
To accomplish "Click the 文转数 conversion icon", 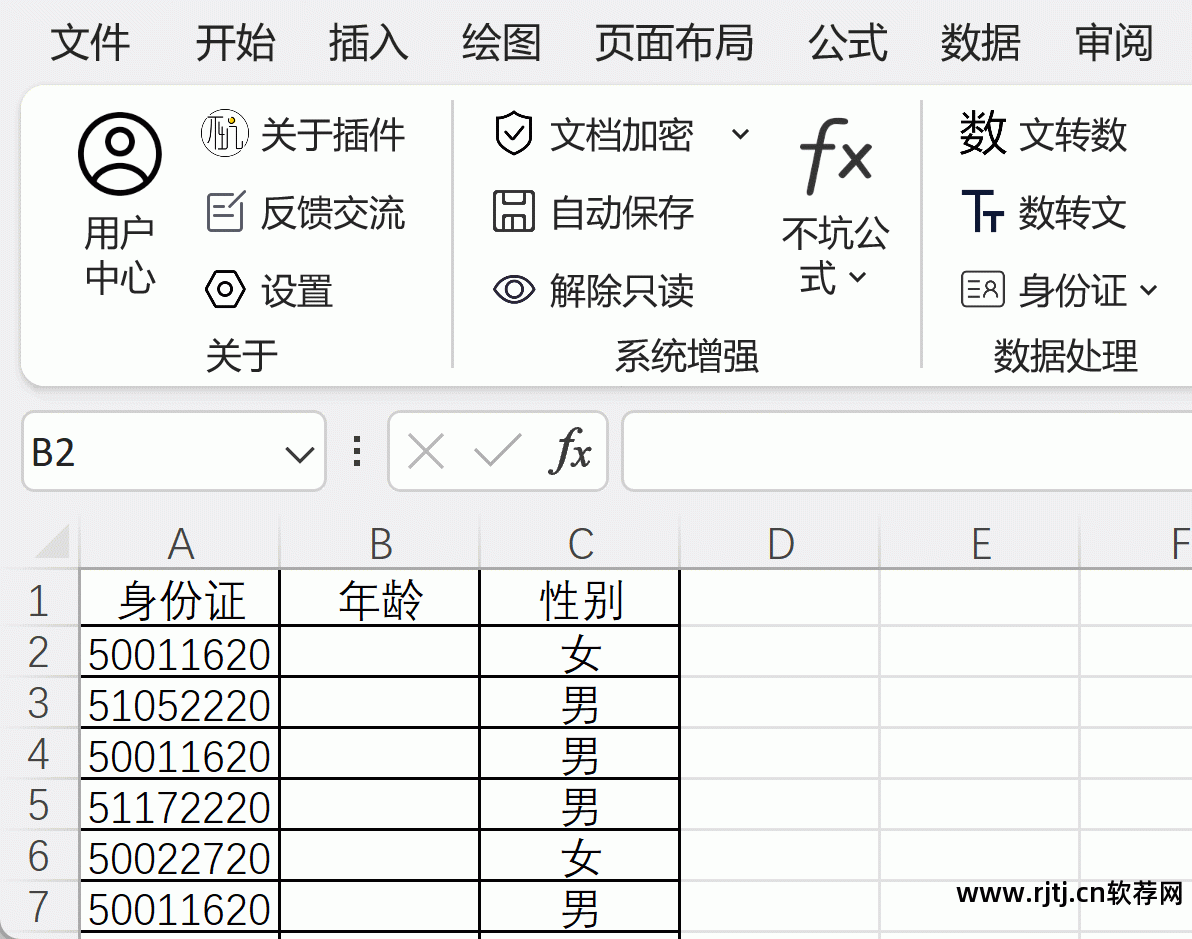I will 982,133.
